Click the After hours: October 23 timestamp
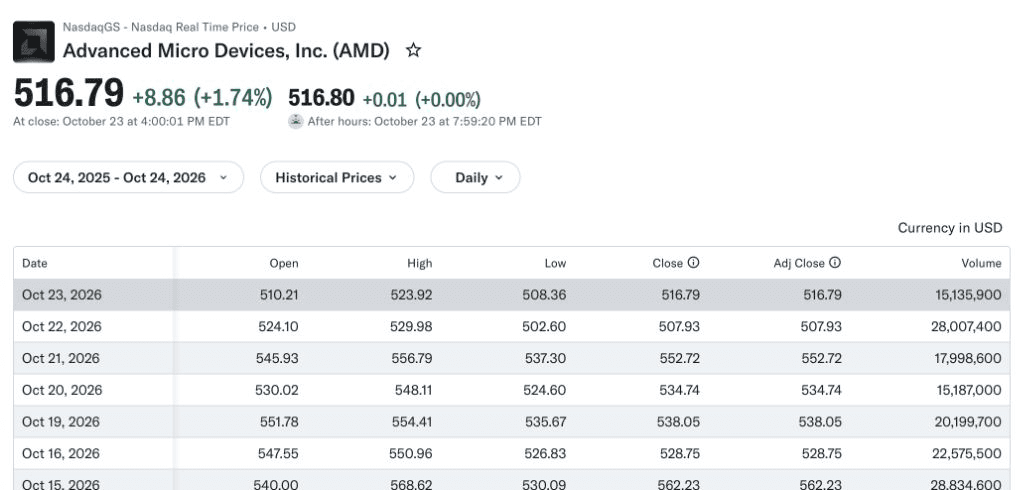The height and width of the screenshot is (490, 1020). click(424, 122)
